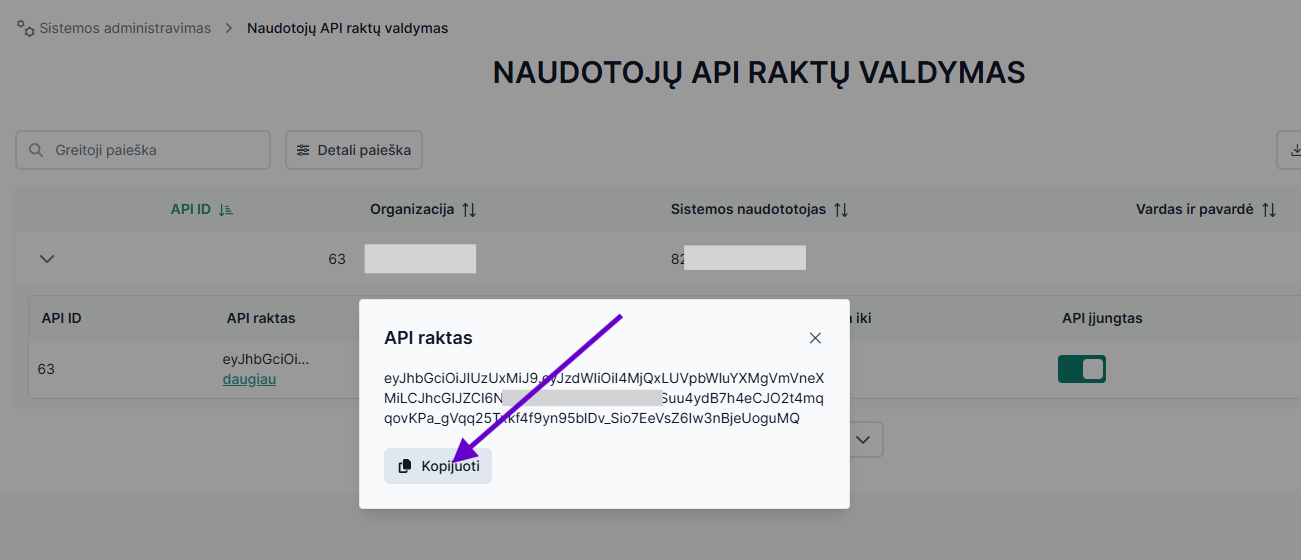Click the truncated eyJhbGciOi... key text
Screen dimensions: 1301x560
point(266,359)
